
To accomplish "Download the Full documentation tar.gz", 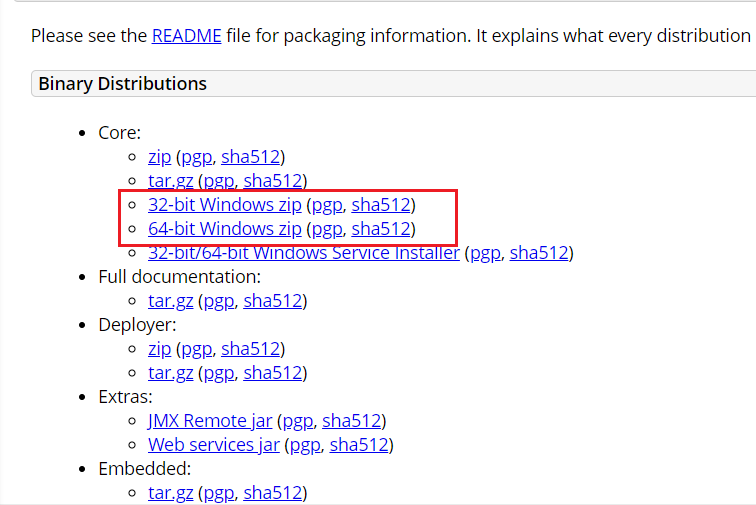I will coord(170,301).
